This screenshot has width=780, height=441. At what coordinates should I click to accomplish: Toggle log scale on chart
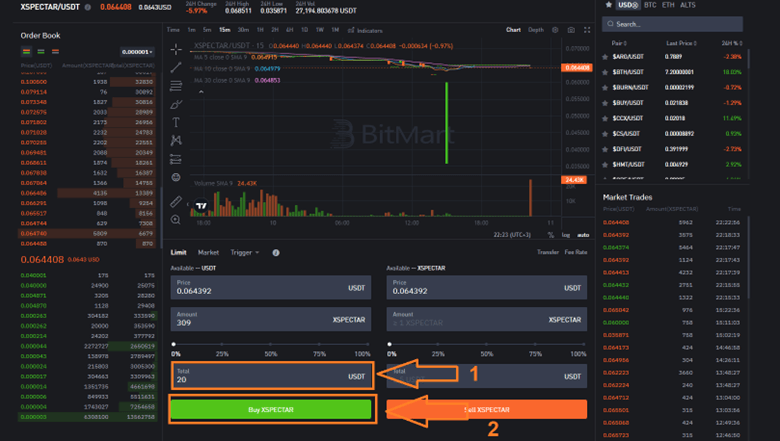[566, 235]
